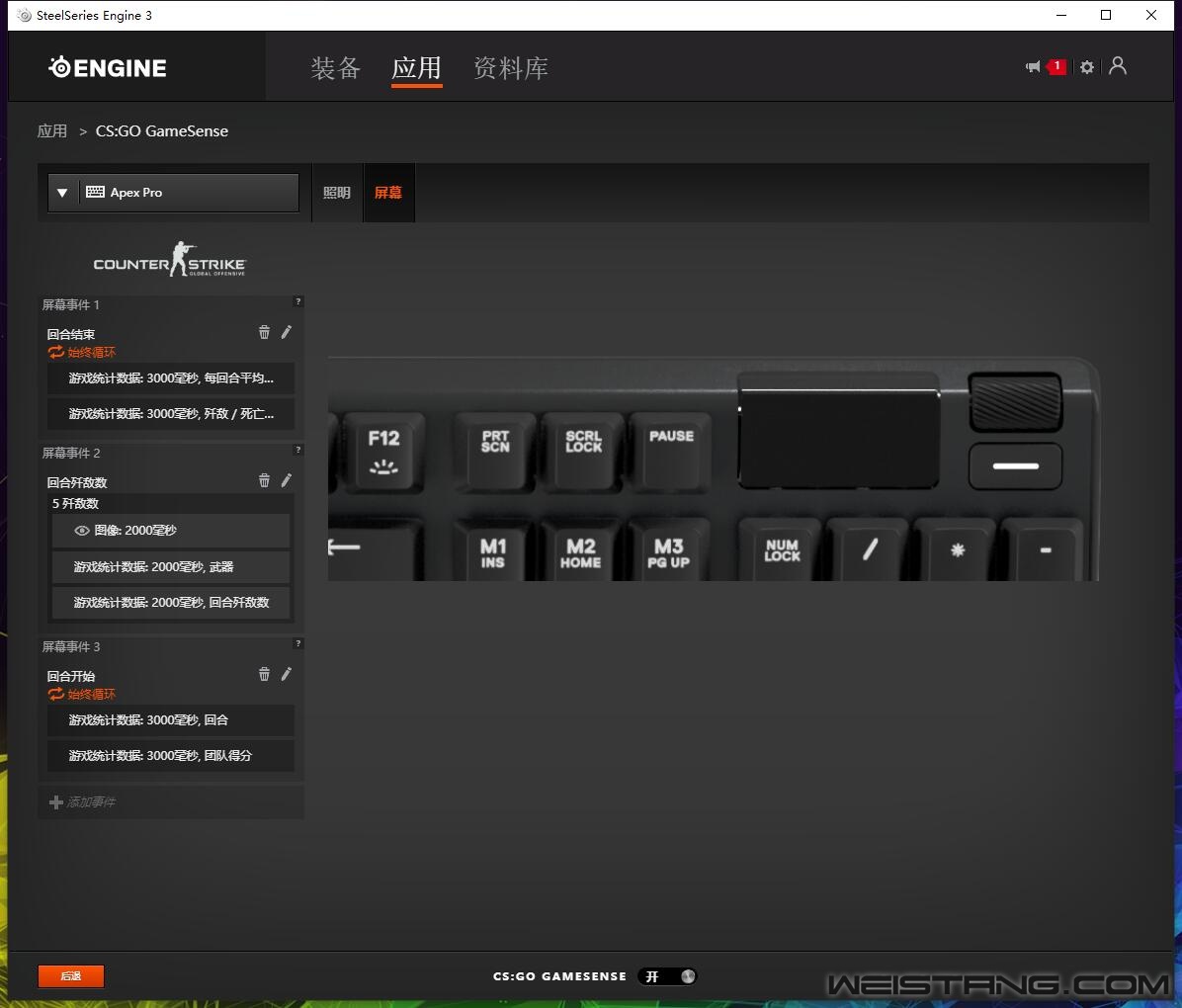Image resolution: width=1182 pixels, height=1008 pixels.
Task: Select the 图像: 2000毫秒 row
Action: click(170, 531)
